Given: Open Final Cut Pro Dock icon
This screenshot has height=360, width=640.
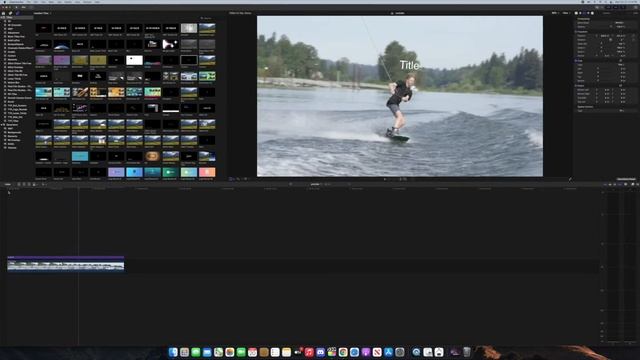Looking at the screenshot, I should (x=332, y=352).
